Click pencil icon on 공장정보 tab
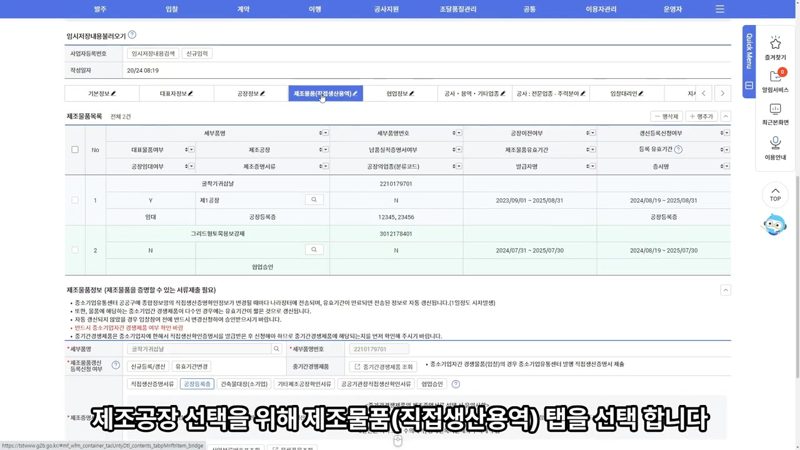This screenshot has width=800, height=450. 262,93
